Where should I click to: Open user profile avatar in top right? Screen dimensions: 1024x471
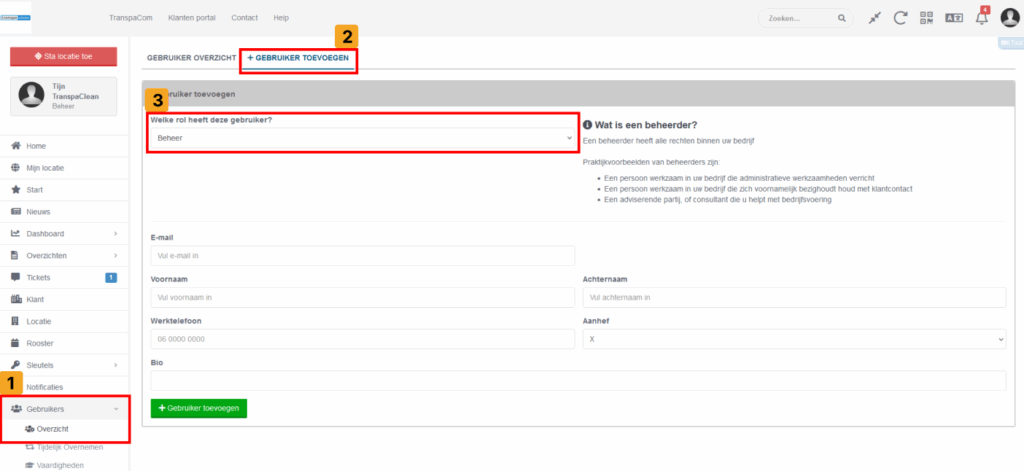click(1008, 17)
